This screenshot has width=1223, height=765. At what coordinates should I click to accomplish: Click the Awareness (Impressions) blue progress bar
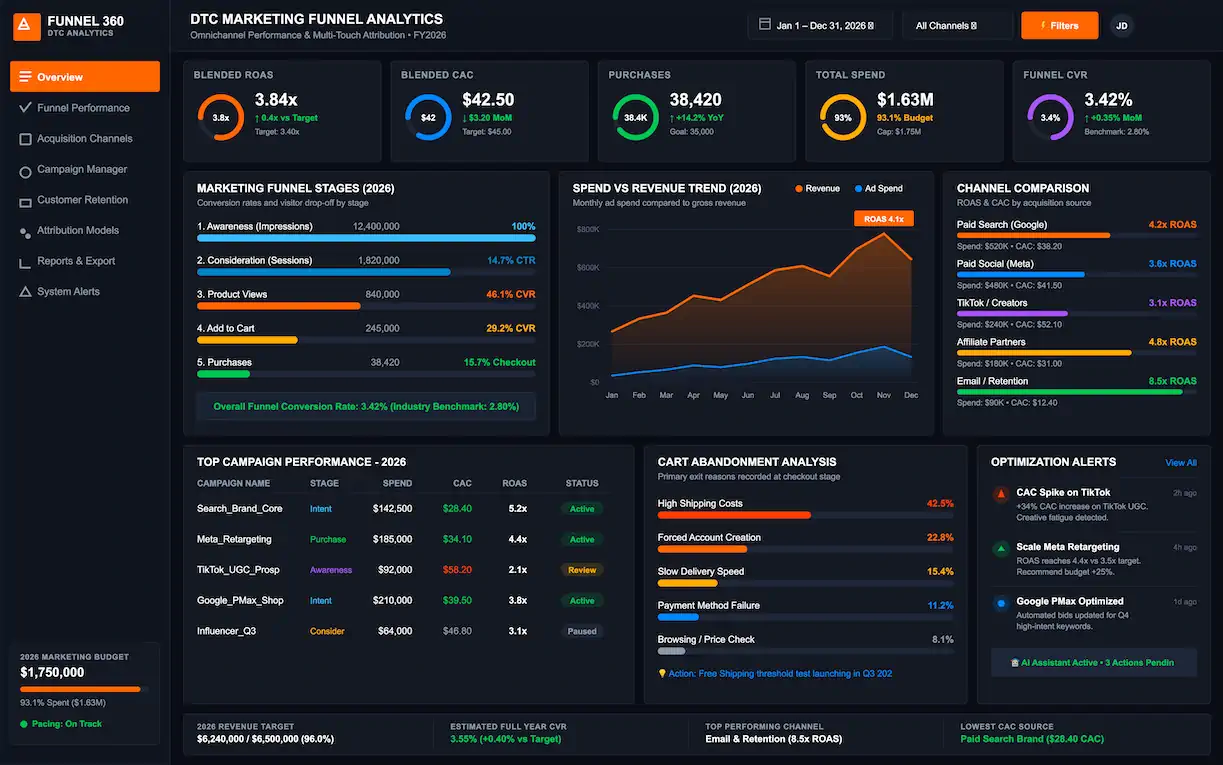pos(366,238)
